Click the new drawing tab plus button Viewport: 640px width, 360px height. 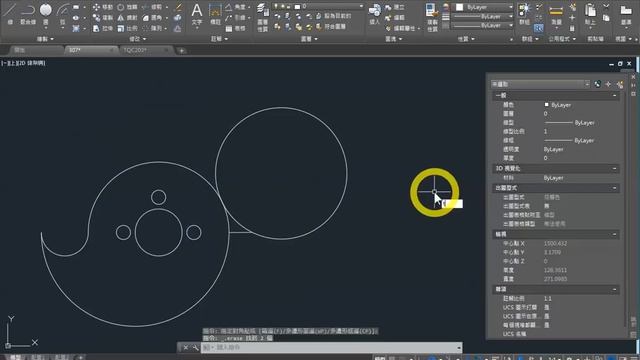click(x=181, y=51)
